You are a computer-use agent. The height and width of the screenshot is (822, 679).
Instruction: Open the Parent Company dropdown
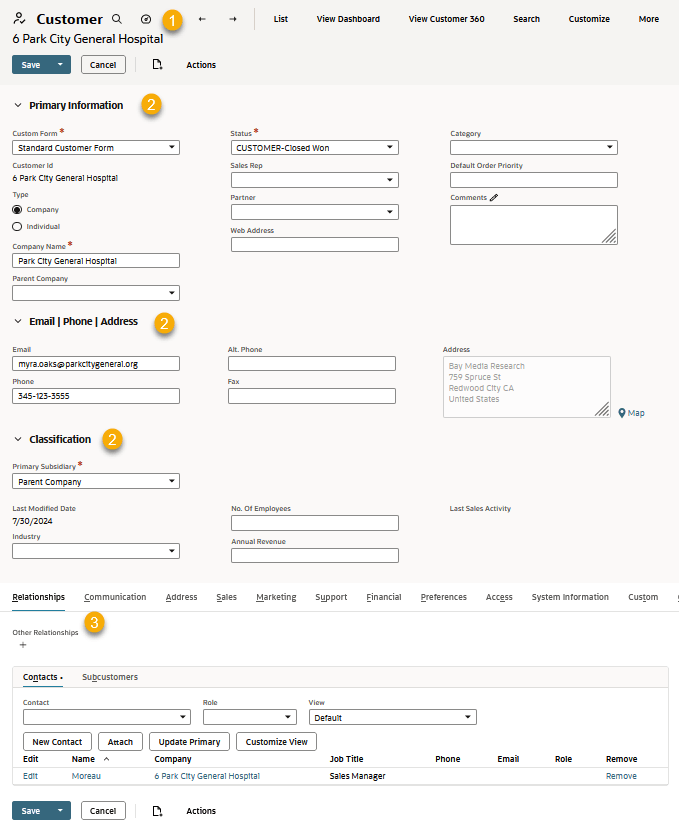pos(96,293)
